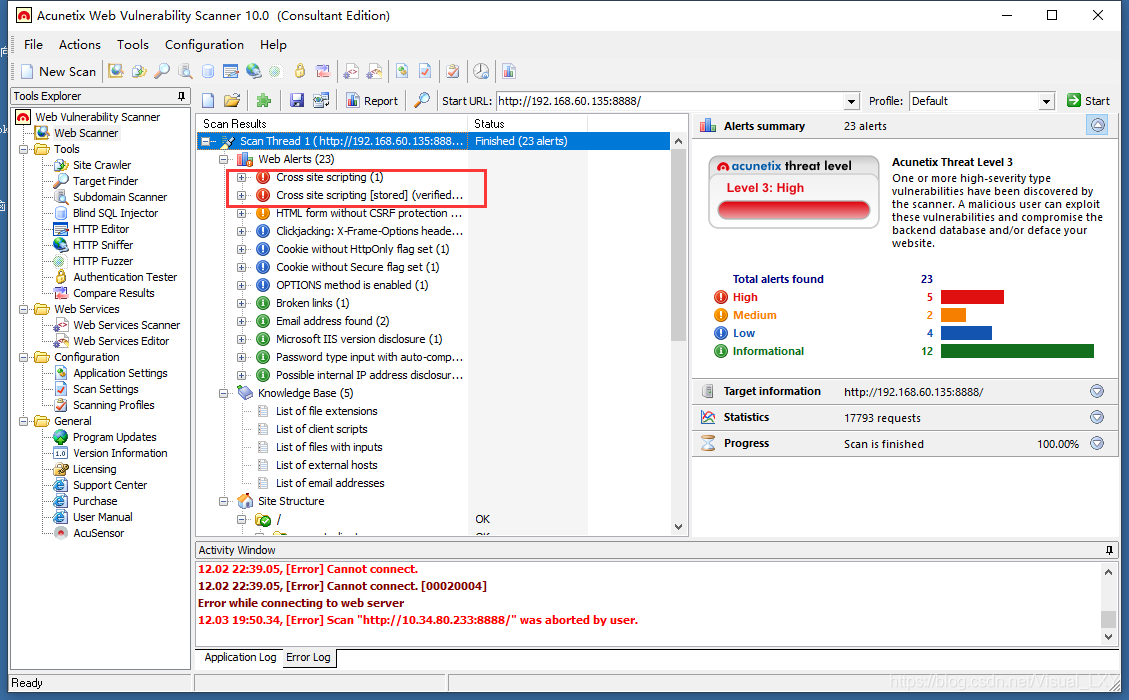Save scan results with the floppy disk icon

tap(297, 101)
